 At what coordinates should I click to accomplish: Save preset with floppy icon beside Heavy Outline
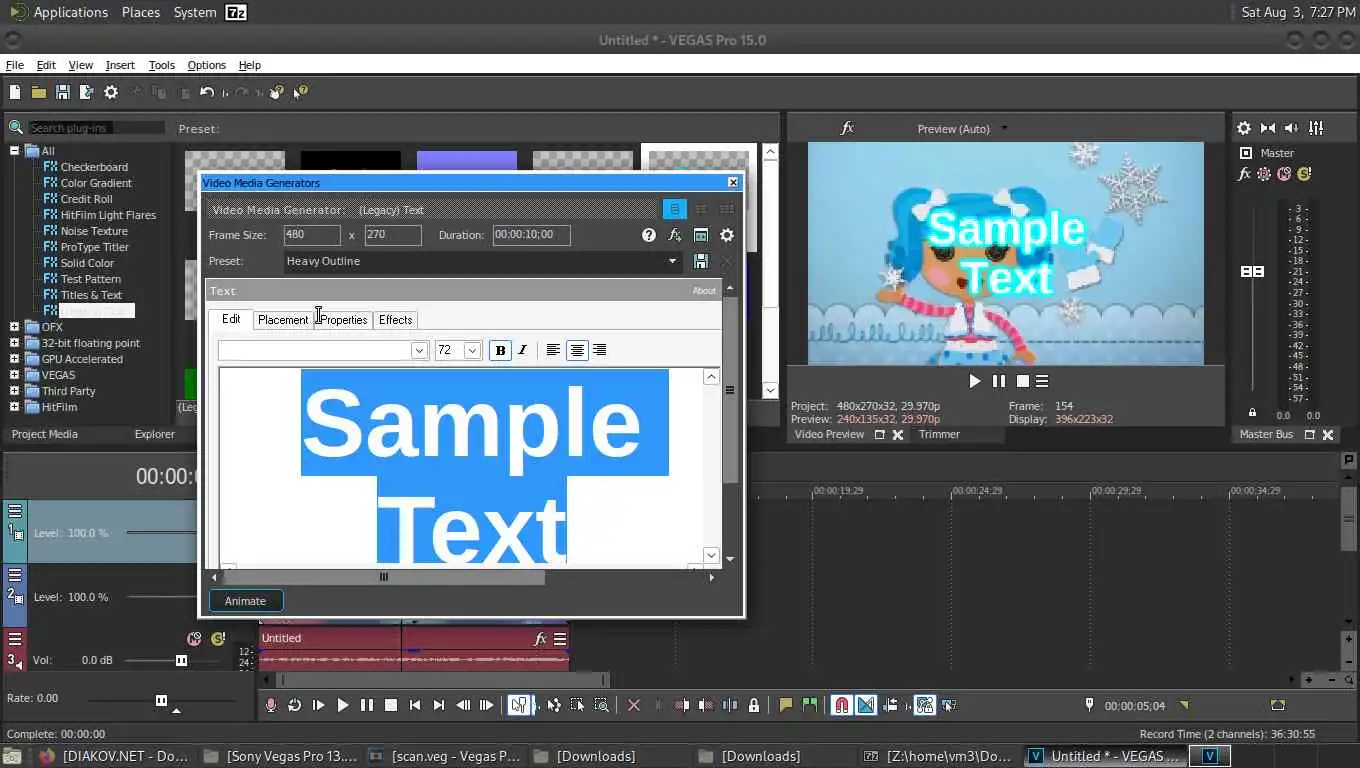point(701,261)
